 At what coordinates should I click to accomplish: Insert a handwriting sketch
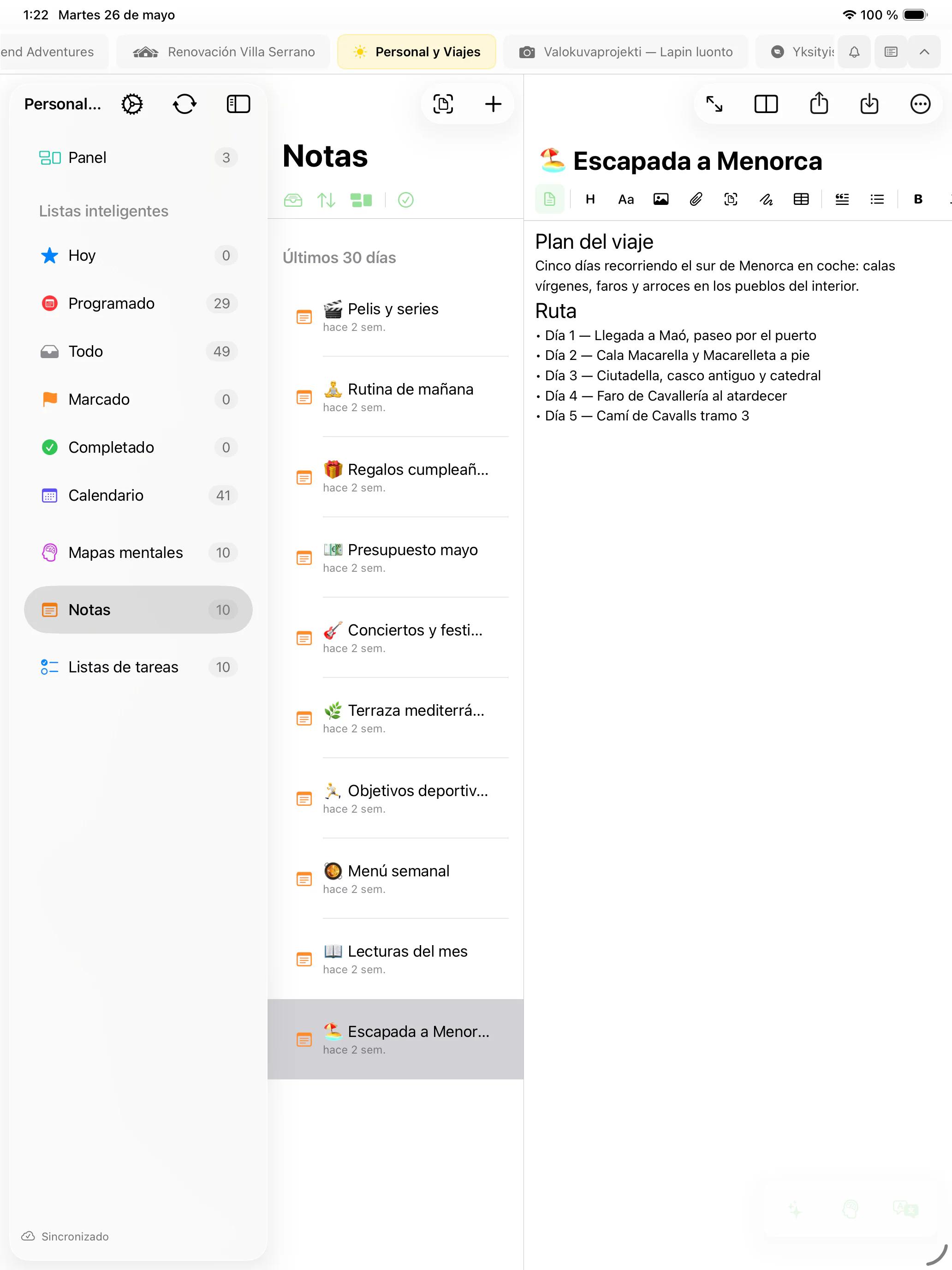[x=766, y=199]
